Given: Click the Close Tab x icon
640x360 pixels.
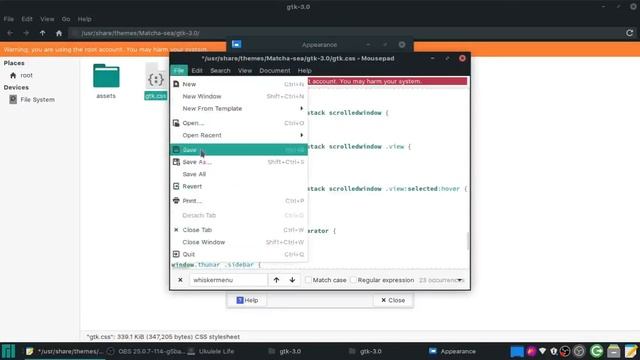Looking at the screenshot, I should click(x=176, y=230).
